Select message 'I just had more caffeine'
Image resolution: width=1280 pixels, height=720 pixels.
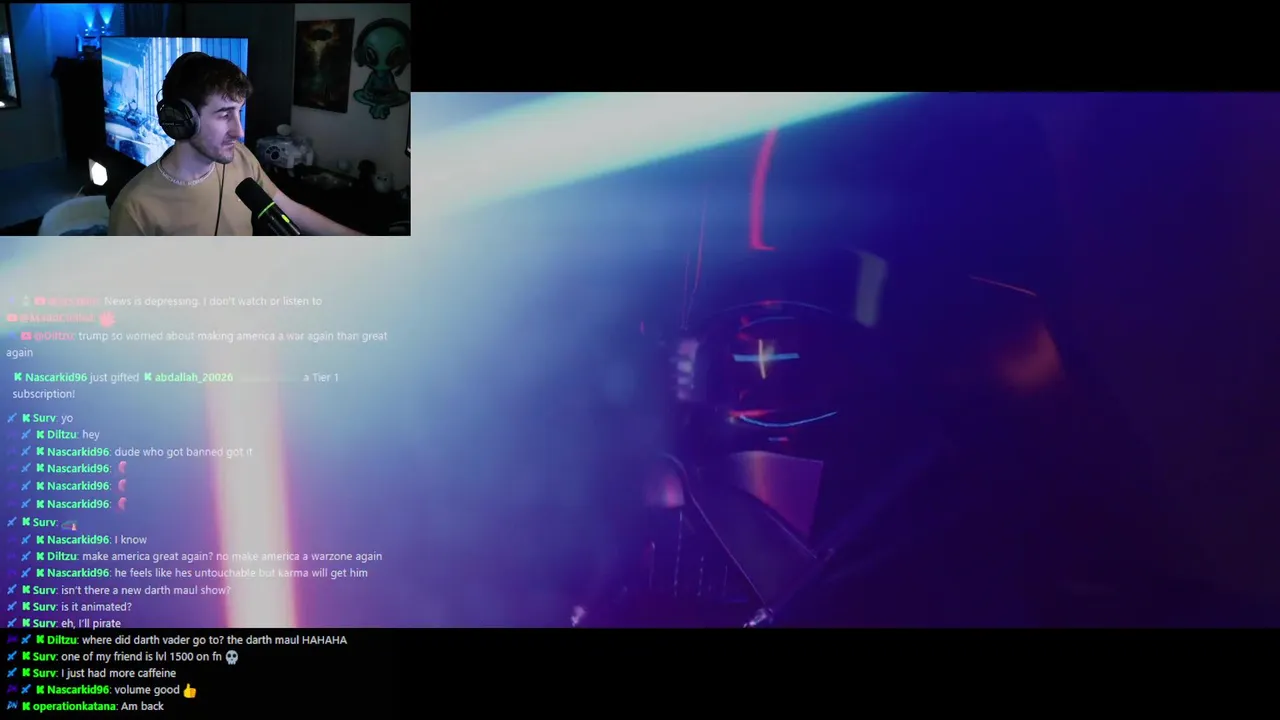[x=118, y=674]
